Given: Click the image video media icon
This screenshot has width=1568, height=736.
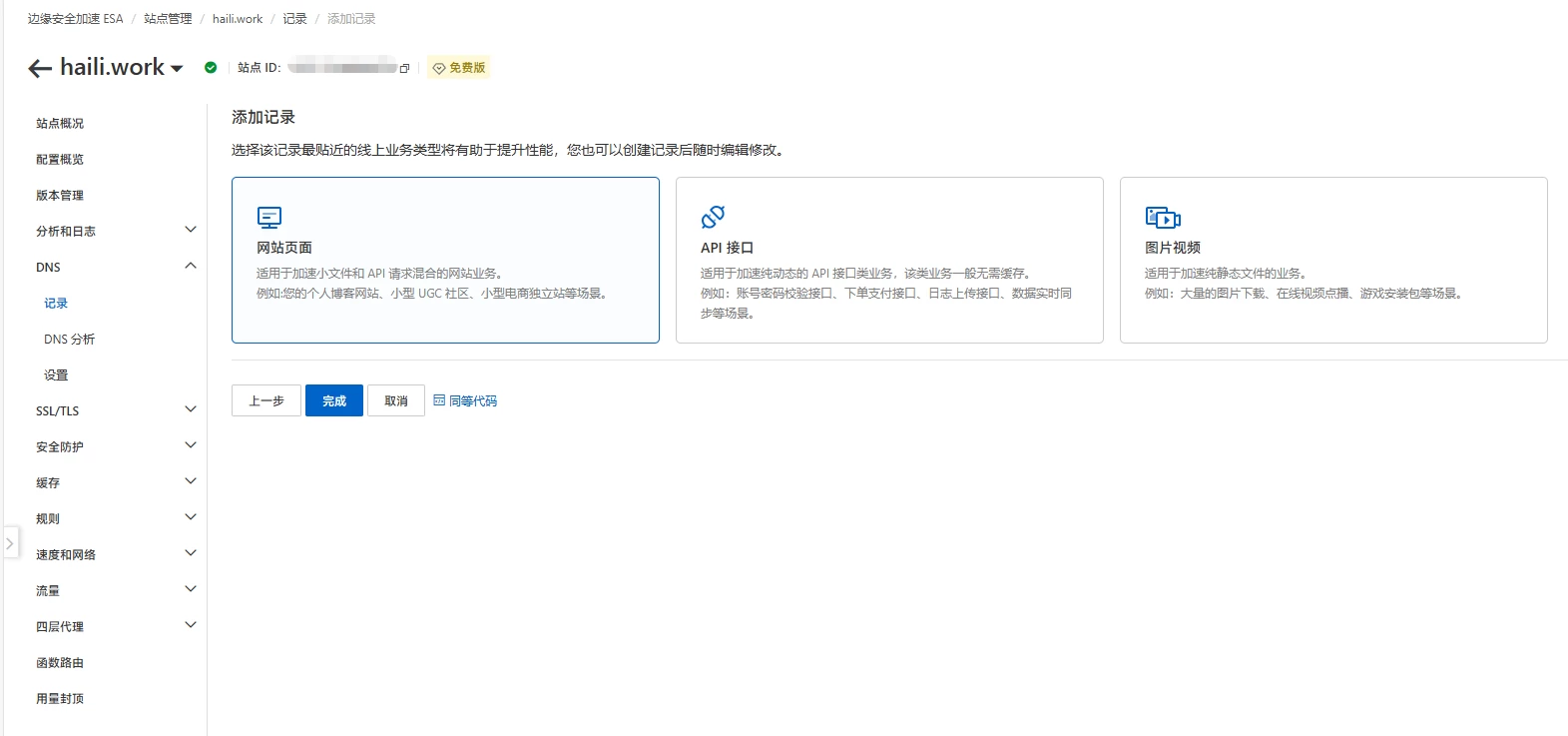Looking at the screenshot, I should click(x=1163, y=218).
